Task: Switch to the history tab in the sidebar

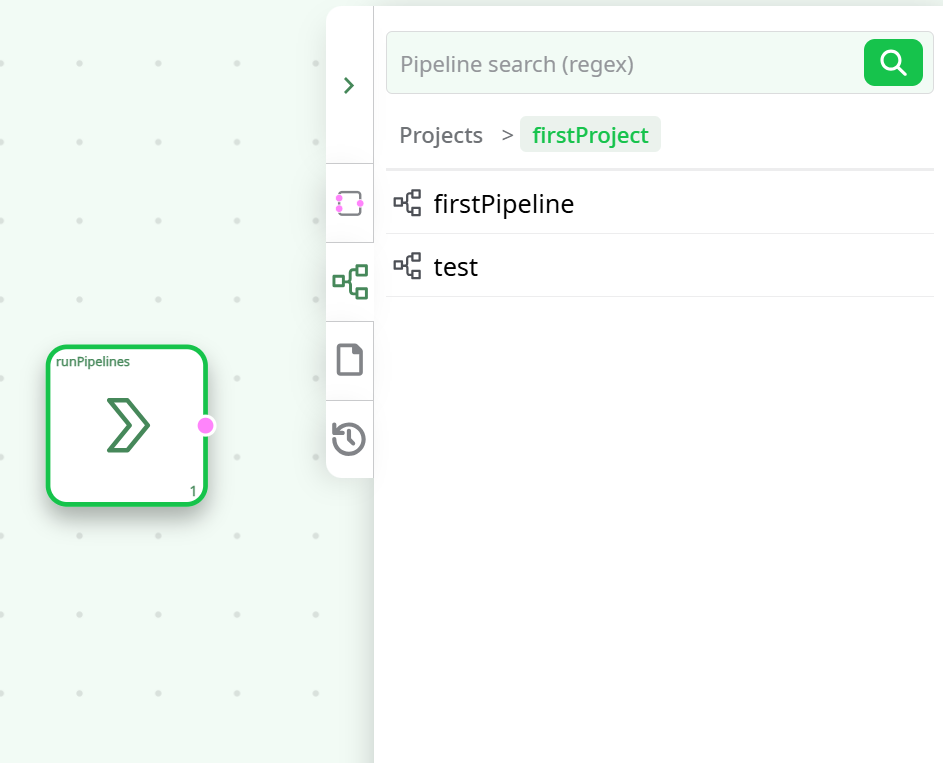Action: coord(349,438)
